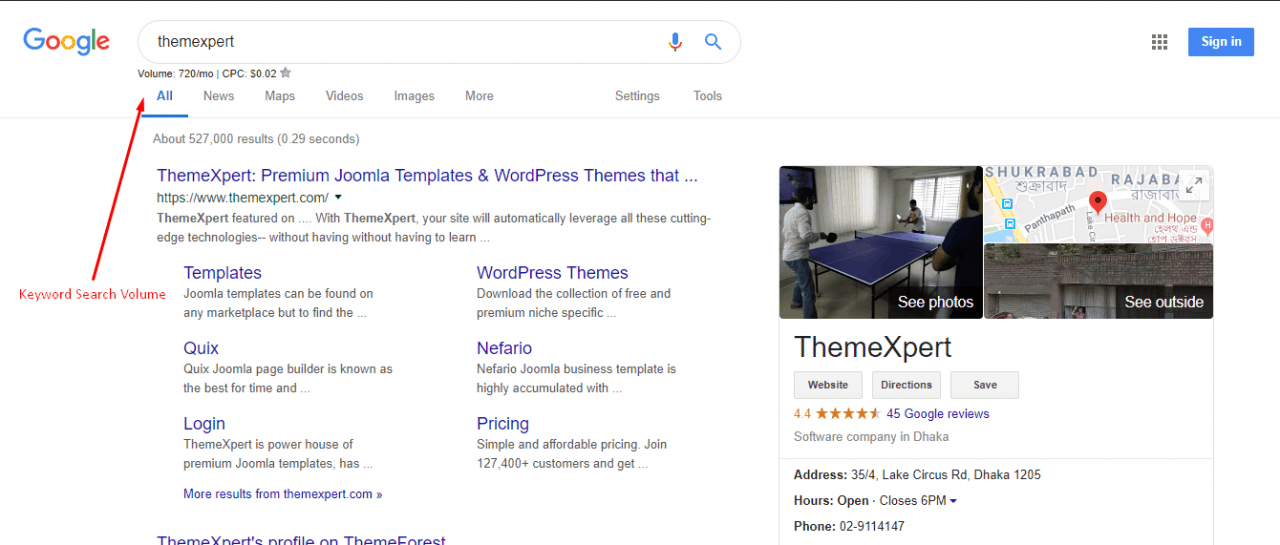The height and width of the screenshot is (545, 1280).
Task: Star the keyword next to CPC value
Action: (x=286, y=73)
